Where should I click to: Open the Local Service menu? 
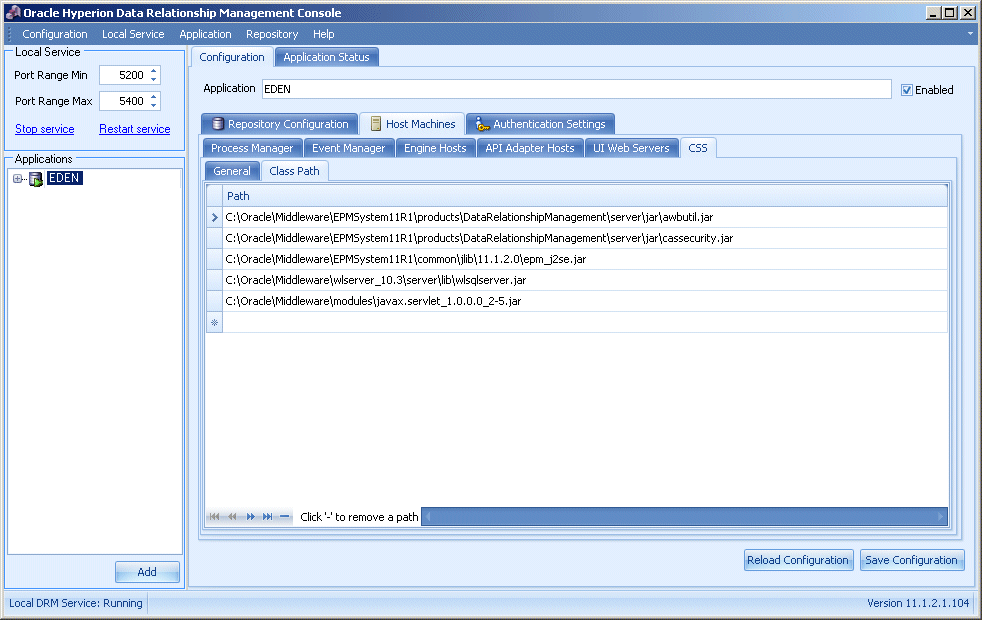(133, 34)
